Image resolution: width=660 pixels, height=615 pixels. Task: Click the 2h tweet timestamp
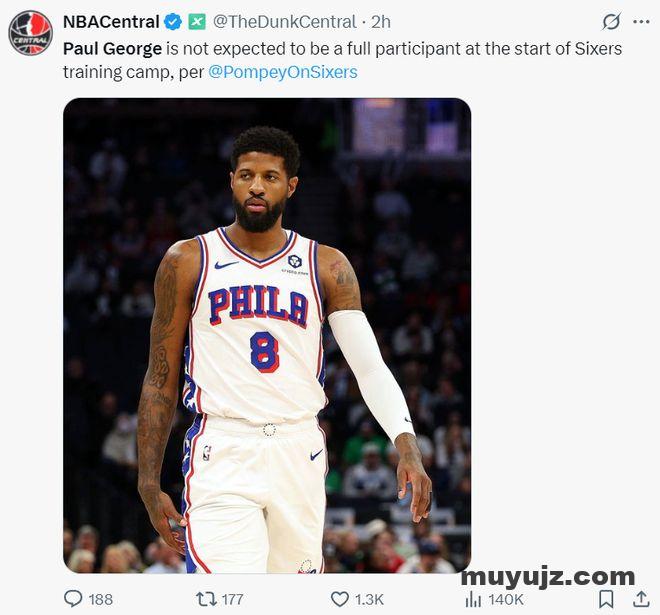(381, 22)
